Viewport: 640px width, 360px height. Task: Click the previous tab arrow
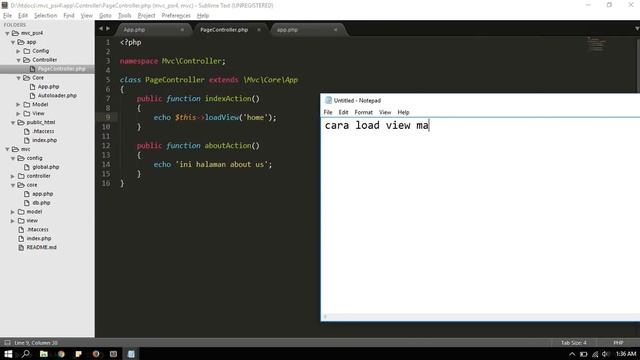101,29
